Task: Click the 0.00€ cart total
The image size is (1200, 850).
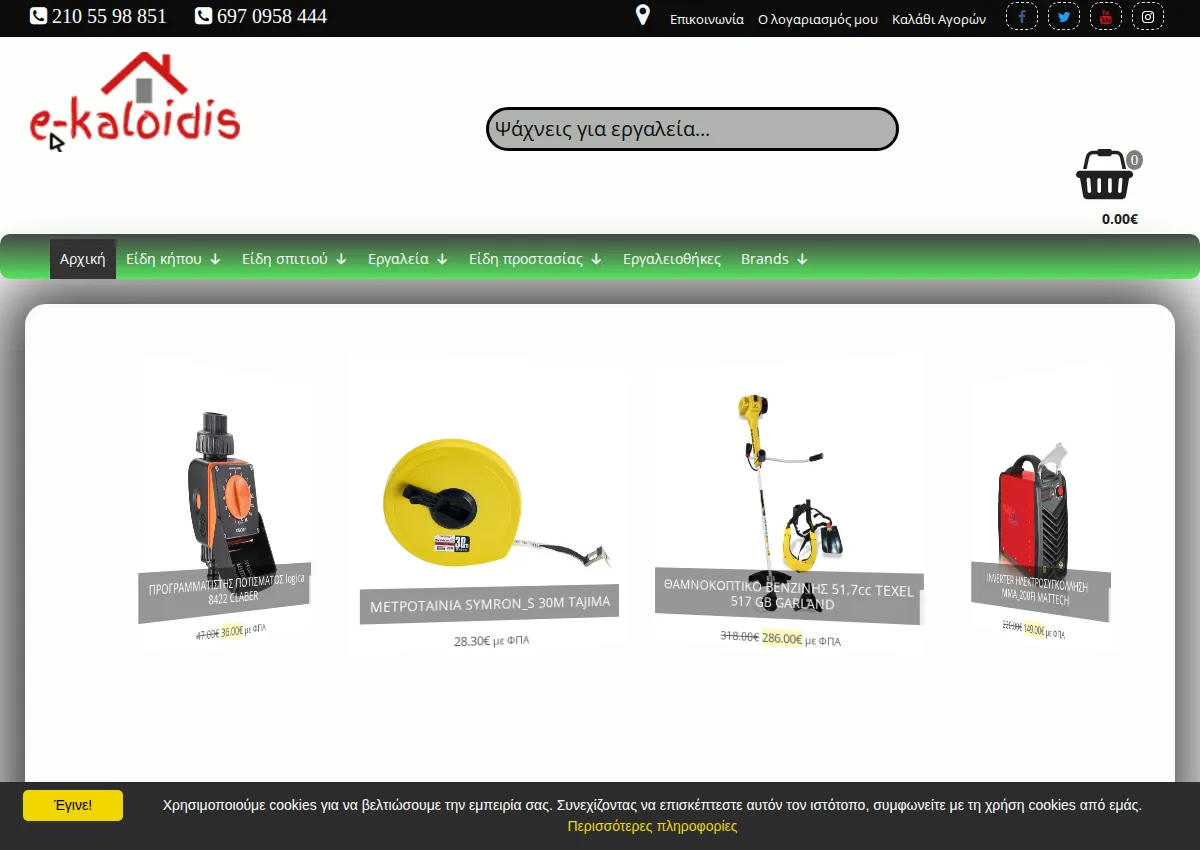Action: pos(1120,219)
